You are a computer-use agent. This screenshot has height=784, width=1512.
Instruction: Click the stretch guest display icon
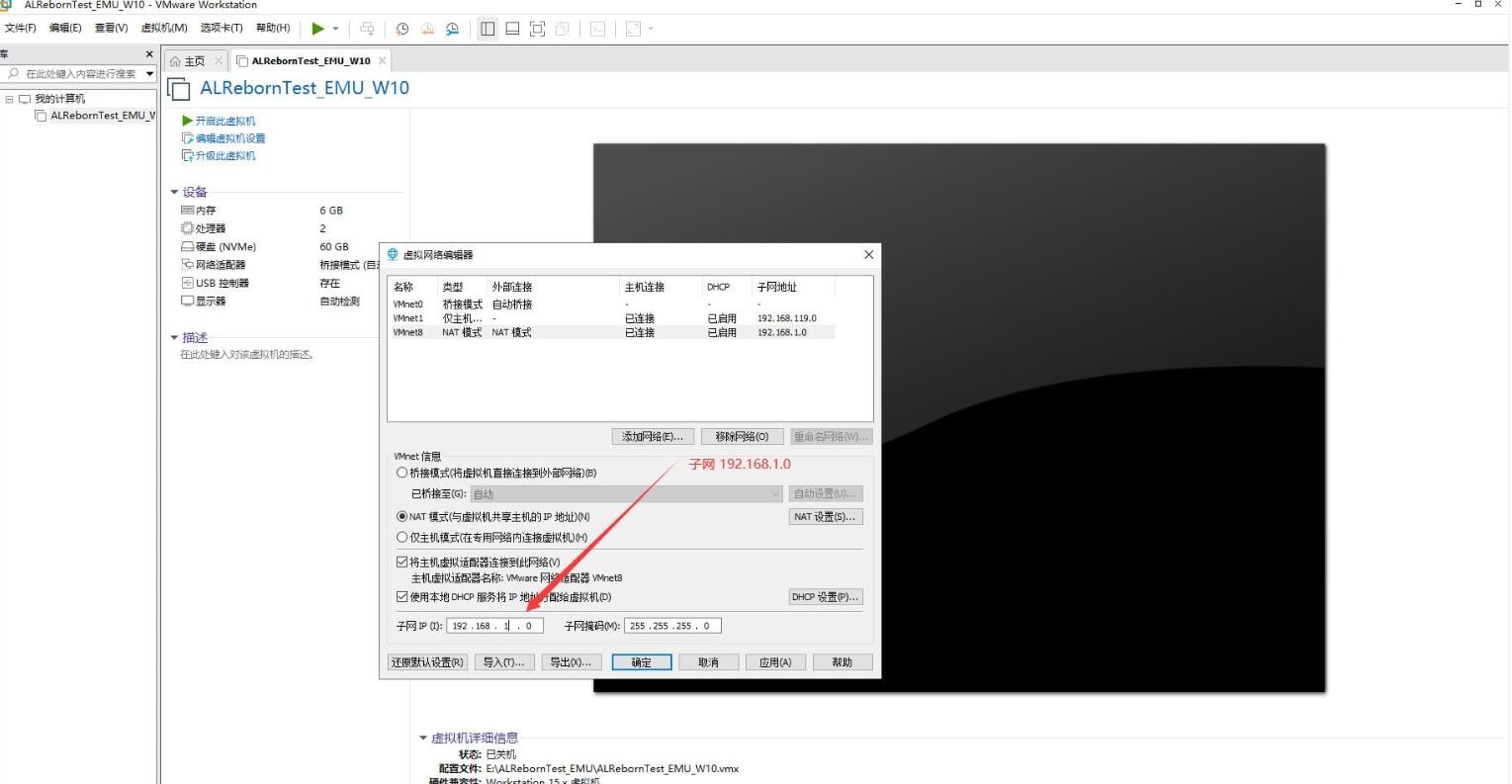click(x=634, y=29)
